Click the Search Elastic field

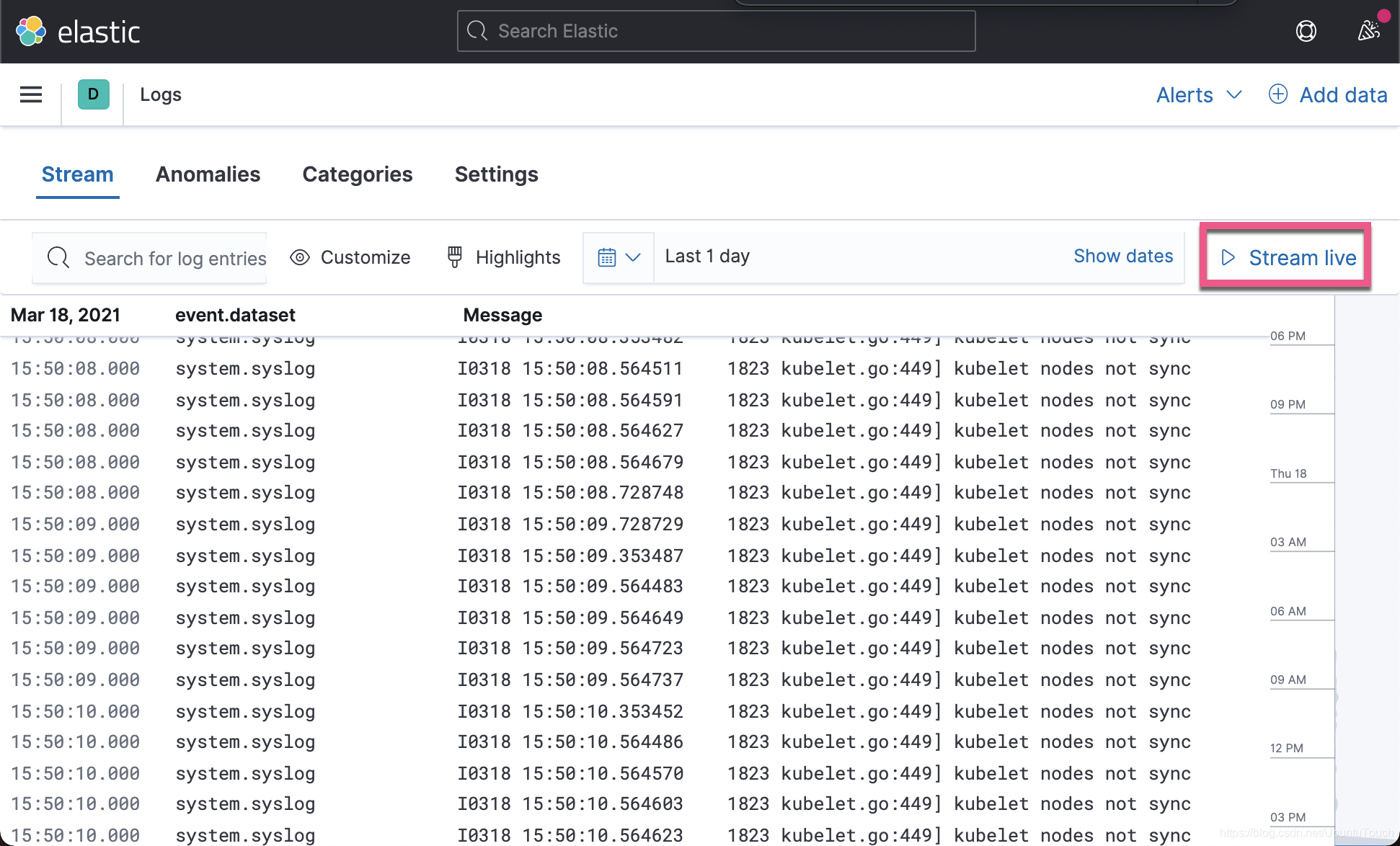tap(716, 31)
